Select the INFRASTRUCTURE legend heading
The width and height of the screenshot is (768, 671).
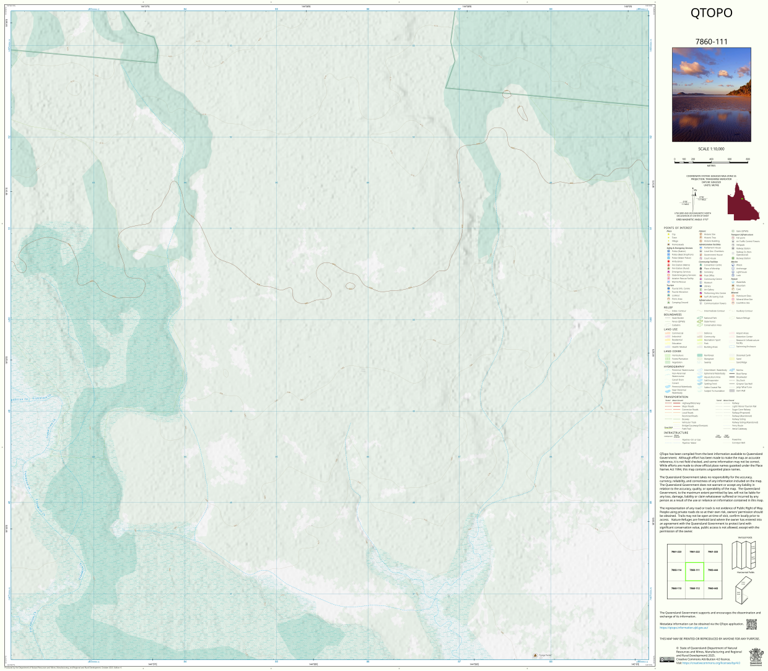click(x=676, y=432)
